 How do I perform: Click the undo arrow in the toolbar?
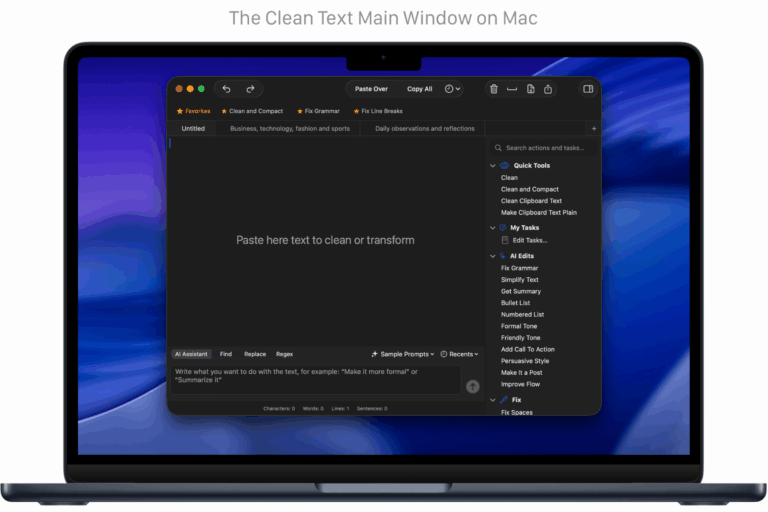226,89
